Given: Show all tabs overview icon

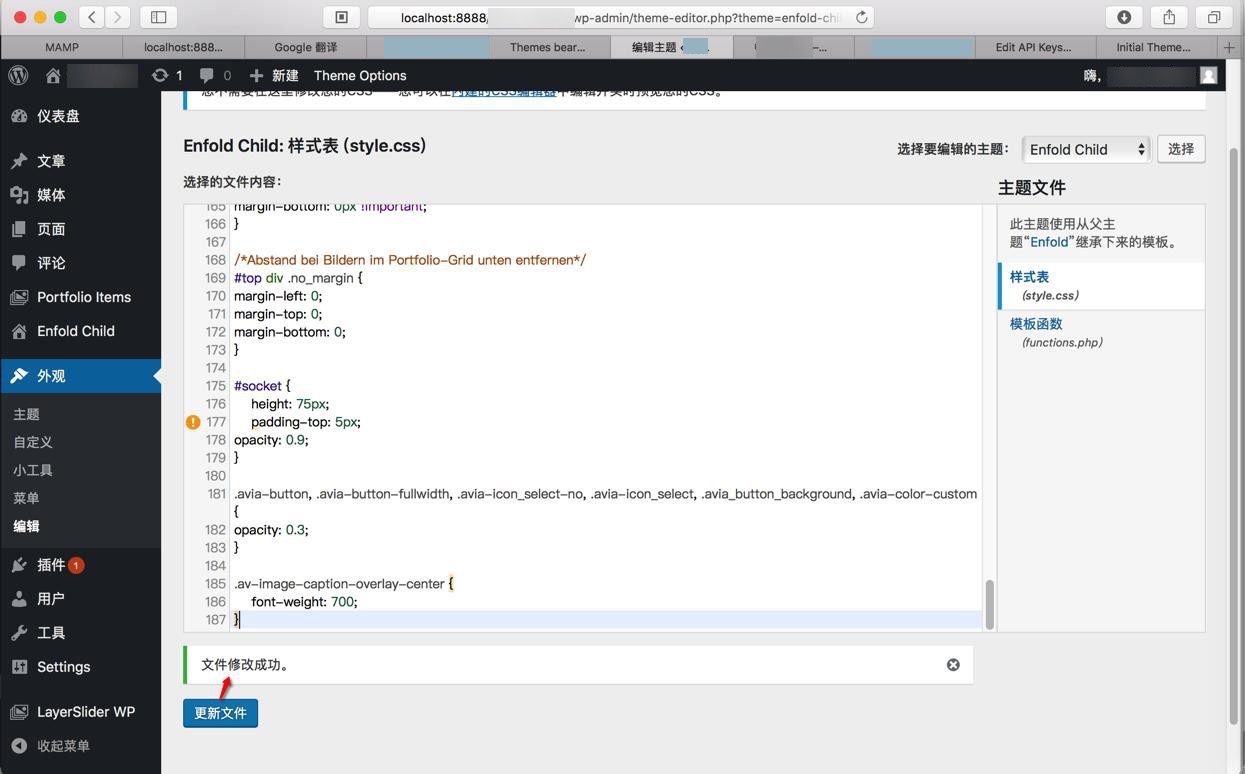Looking at the screenshot, I should [x=1214, y=17].
